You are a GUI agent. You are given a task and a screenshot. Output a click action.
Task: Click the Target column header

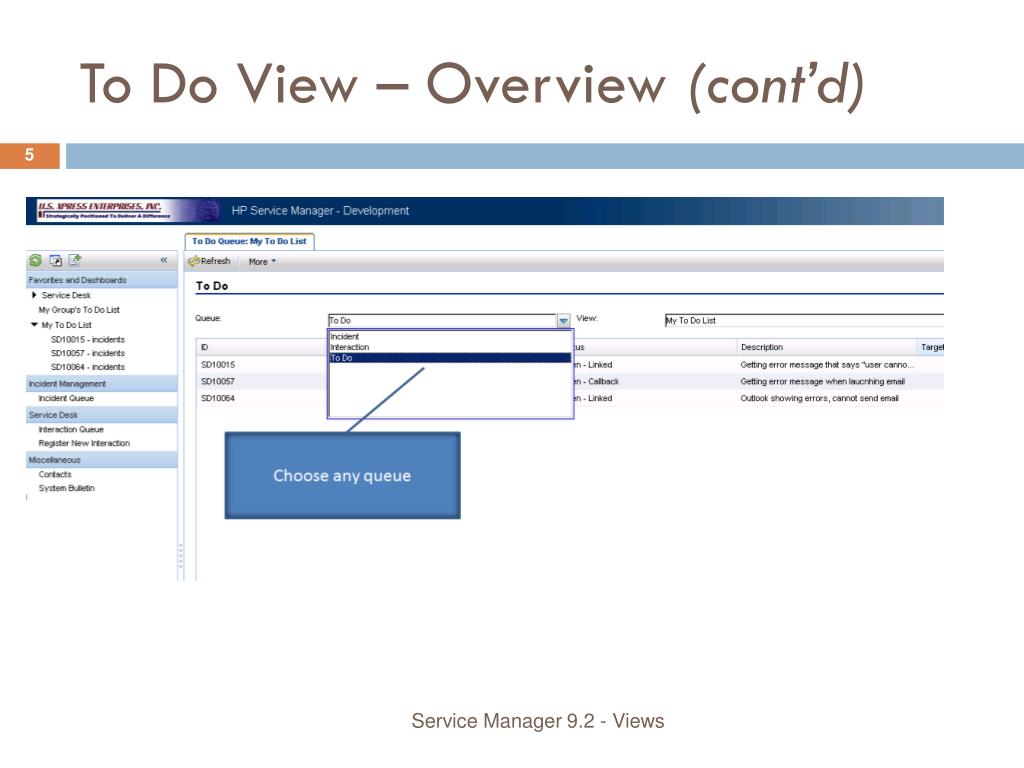pos(931,347)
